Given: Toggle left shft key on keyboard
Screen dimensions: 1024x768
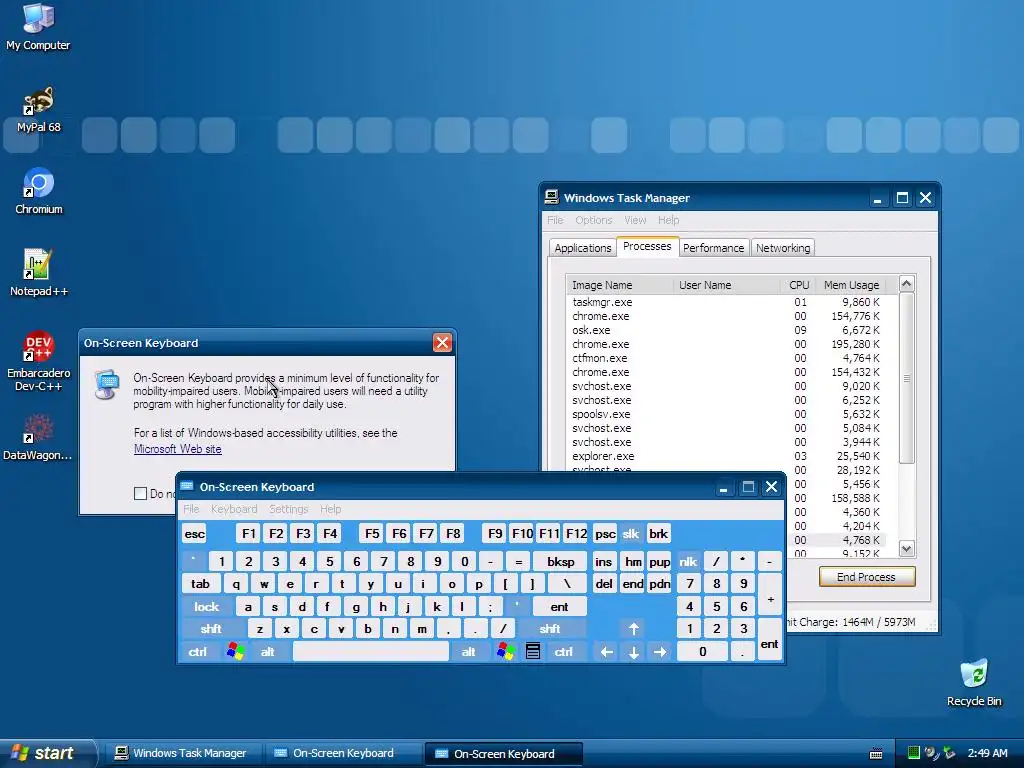Looking at the screenshot, I should pos(211,629).
